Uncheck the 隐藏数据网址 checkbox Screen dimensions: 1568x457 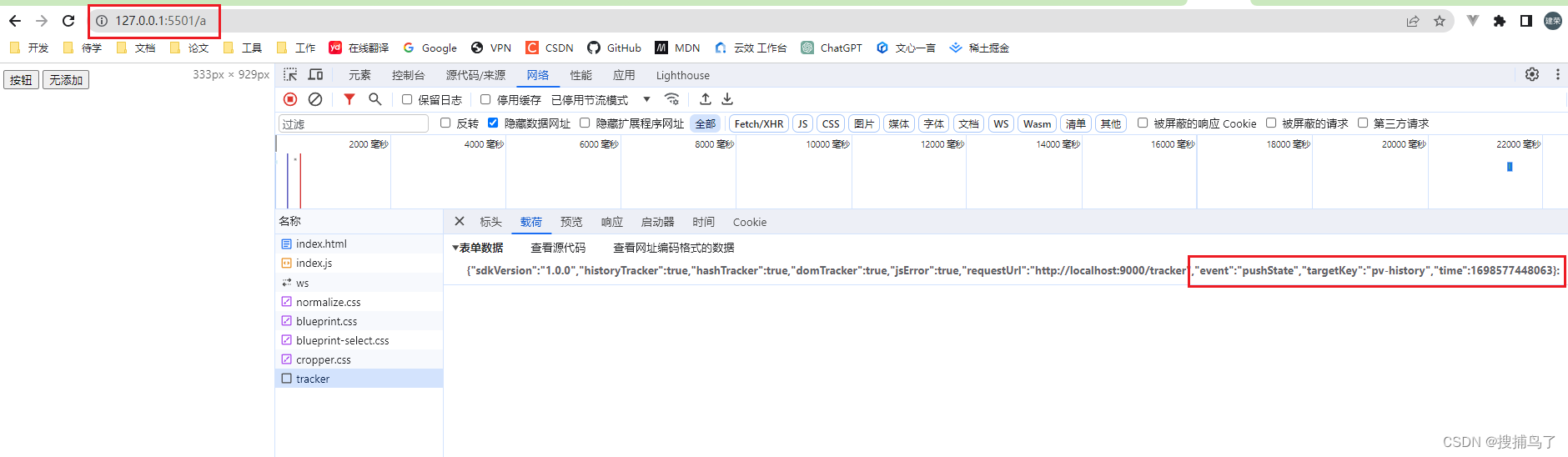pos(493,123)
